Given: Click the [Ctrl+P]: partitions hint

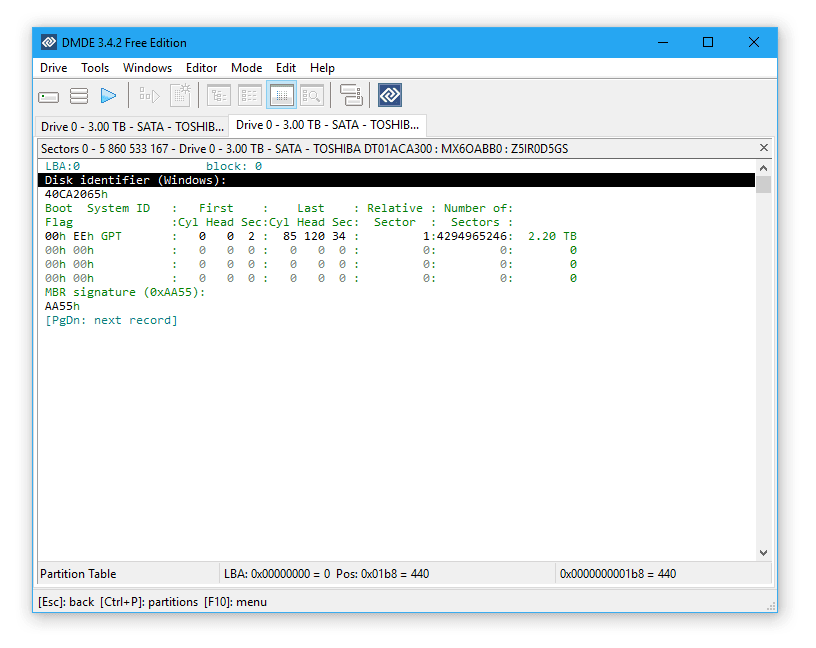Looking at the screenshot, I should (149, 602).
